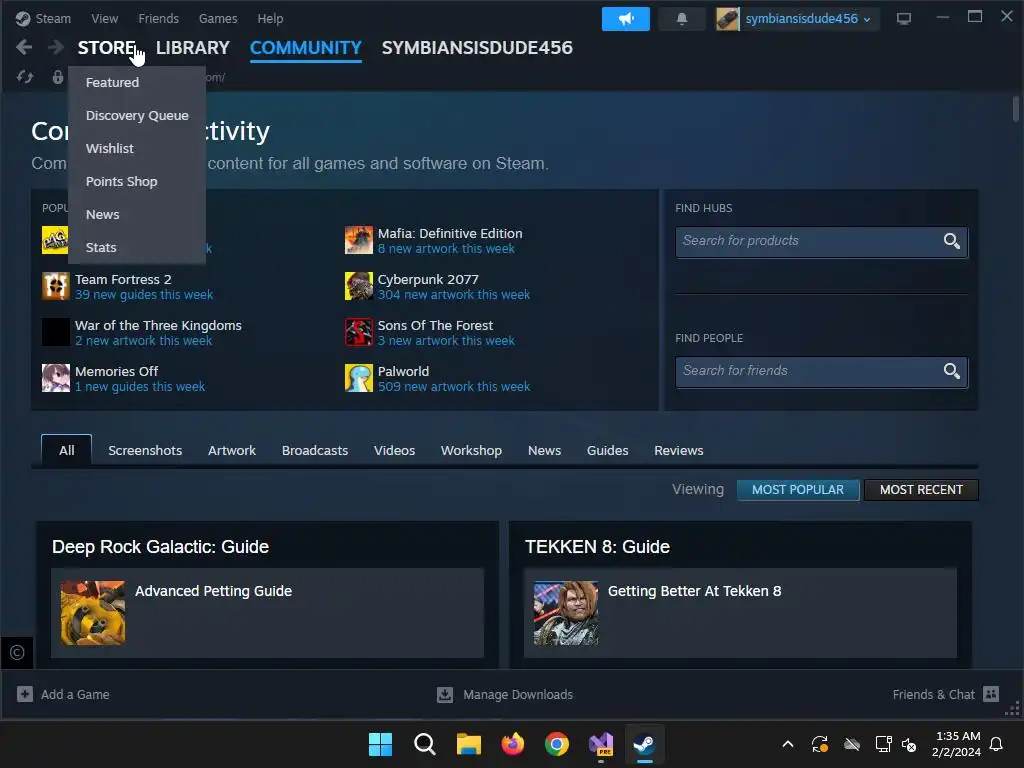Switch to Big Picture mode monitor icon
The width and height of the screenshot is (1024, 768).
pos(904,19)
